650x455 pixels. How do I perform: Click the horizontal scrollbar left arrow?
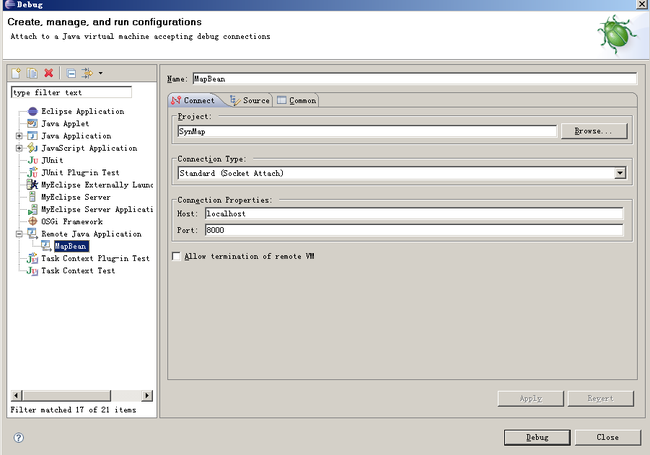point(16,395)
